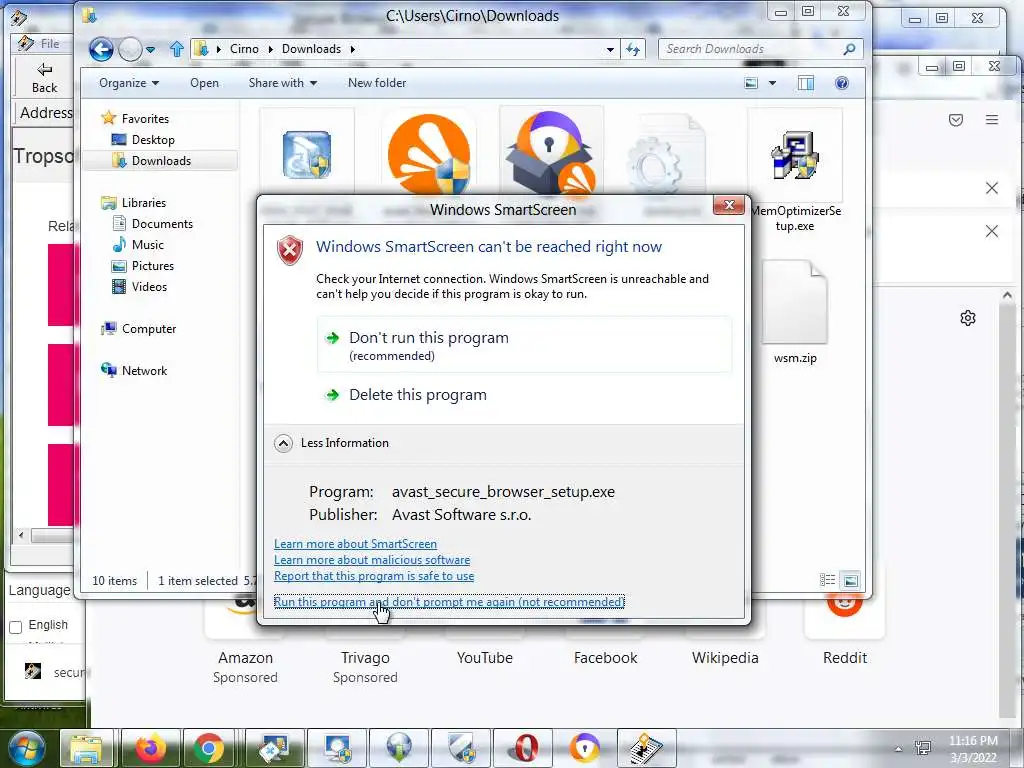
Task: Choose Don't run this program
Action: [524, 345]
